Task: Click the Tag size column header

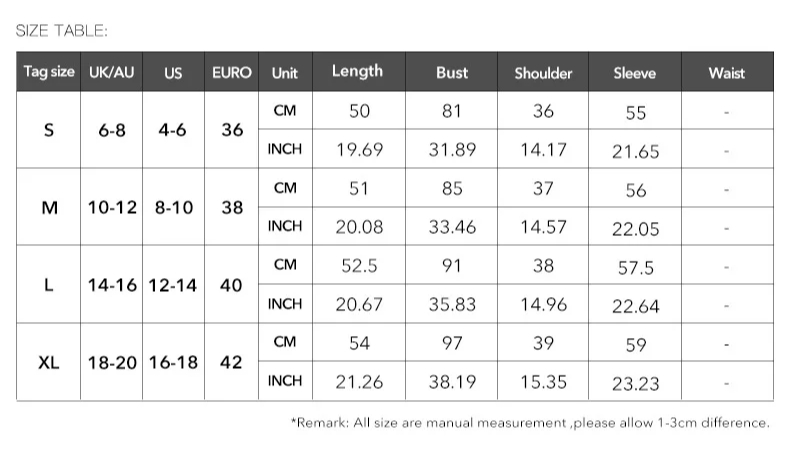Action: coord(49,72)
